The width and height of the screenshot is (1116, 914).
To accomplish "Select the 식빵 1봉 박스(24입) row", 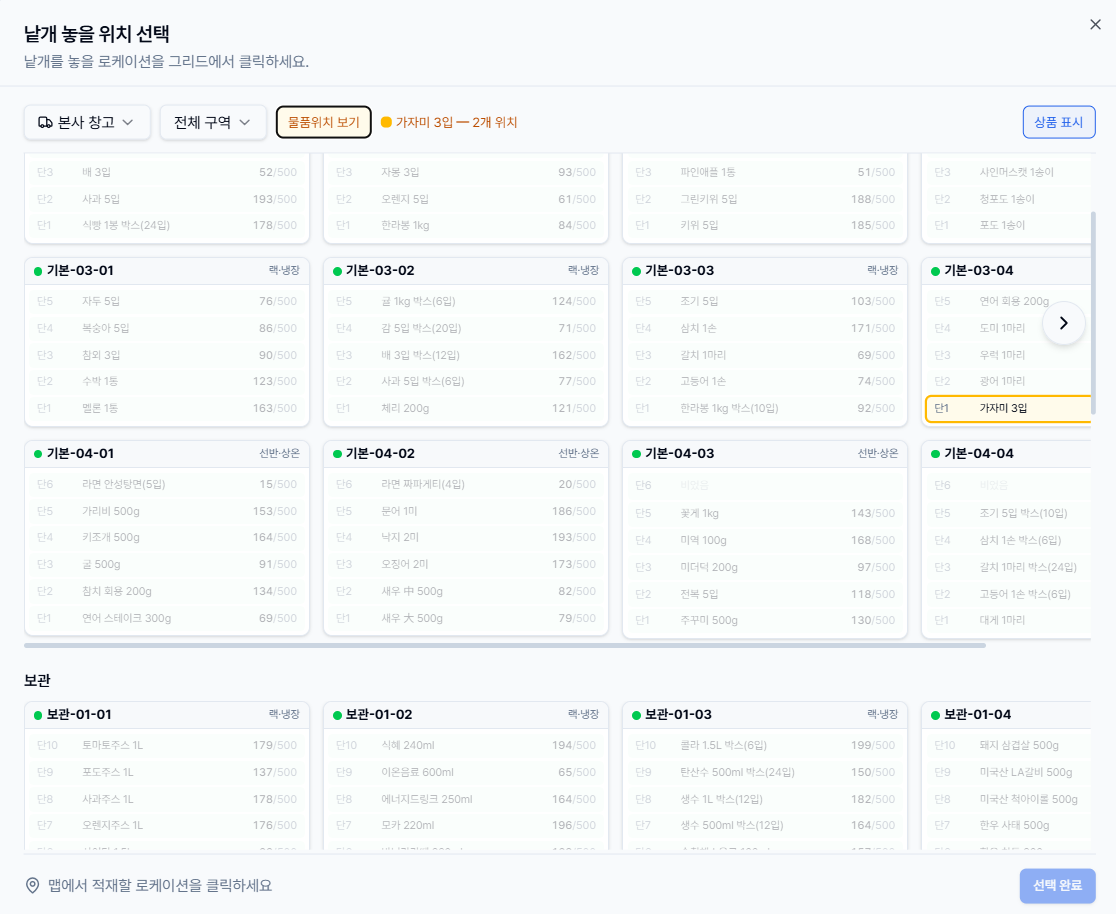I will coord(167,226).
